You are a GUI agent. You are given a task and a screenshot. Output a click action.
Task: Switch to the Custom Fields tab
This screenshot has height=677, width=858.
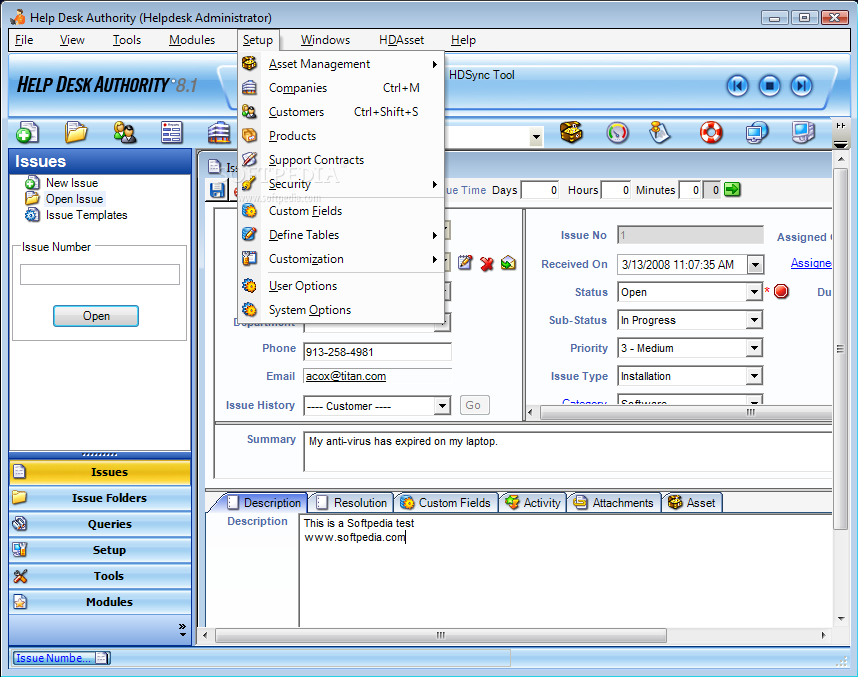(445, 502)
